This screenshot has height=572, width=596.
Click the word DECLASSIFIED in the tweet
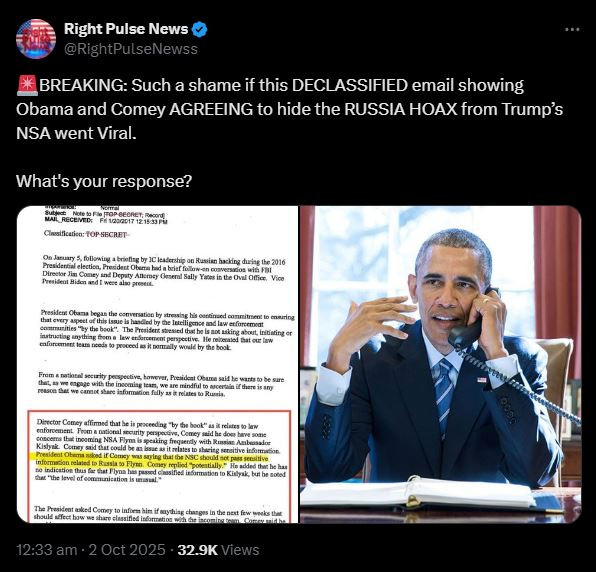coord(350,85)
